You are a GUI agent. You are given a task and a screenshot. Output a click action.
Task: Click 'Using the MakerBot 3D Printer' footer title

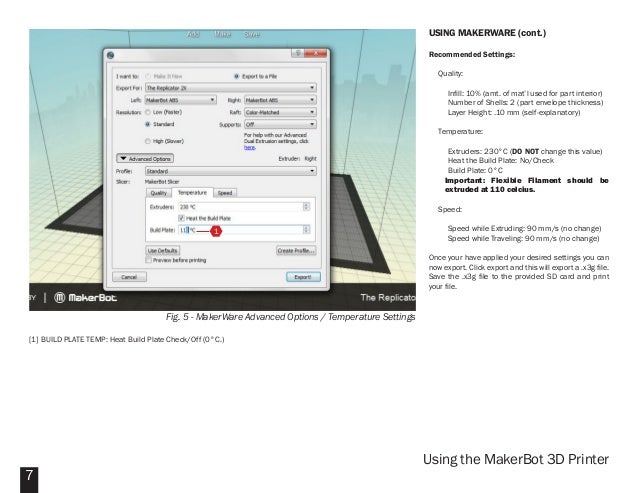tap(516, 459)
